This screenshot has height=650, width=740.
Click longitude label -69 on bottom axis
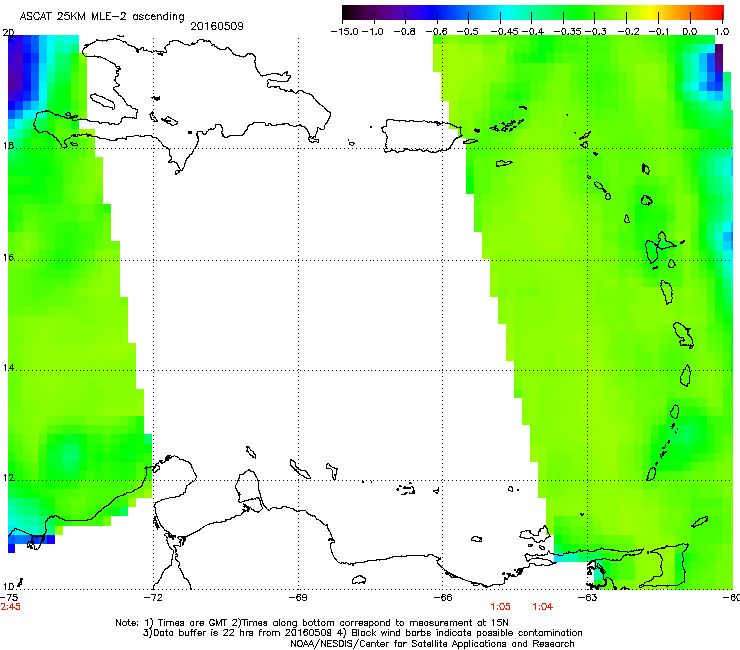(298, 598)
